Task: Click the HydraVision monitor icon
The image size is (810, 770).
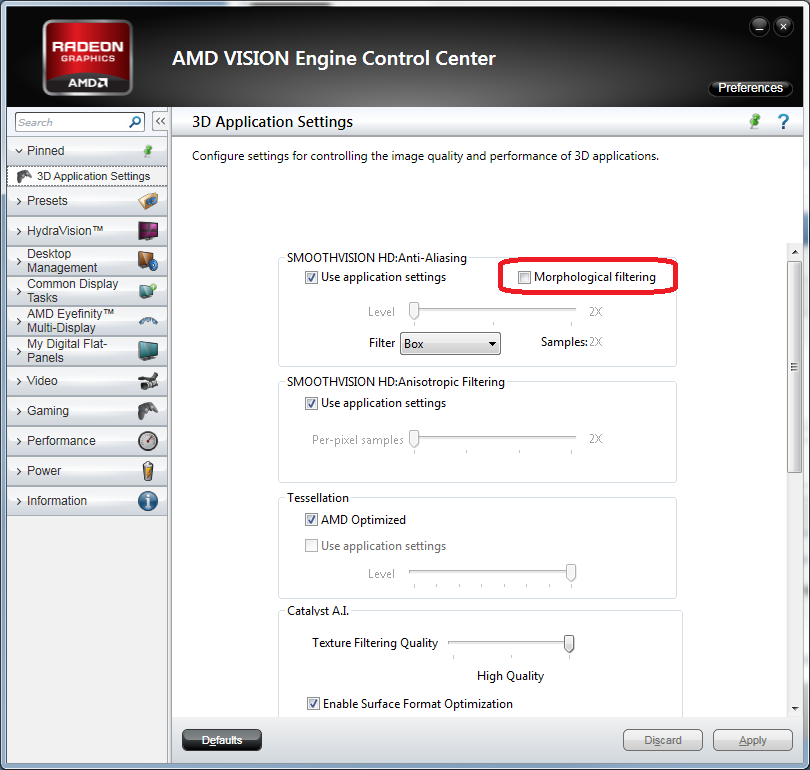Action: point(148,230)
